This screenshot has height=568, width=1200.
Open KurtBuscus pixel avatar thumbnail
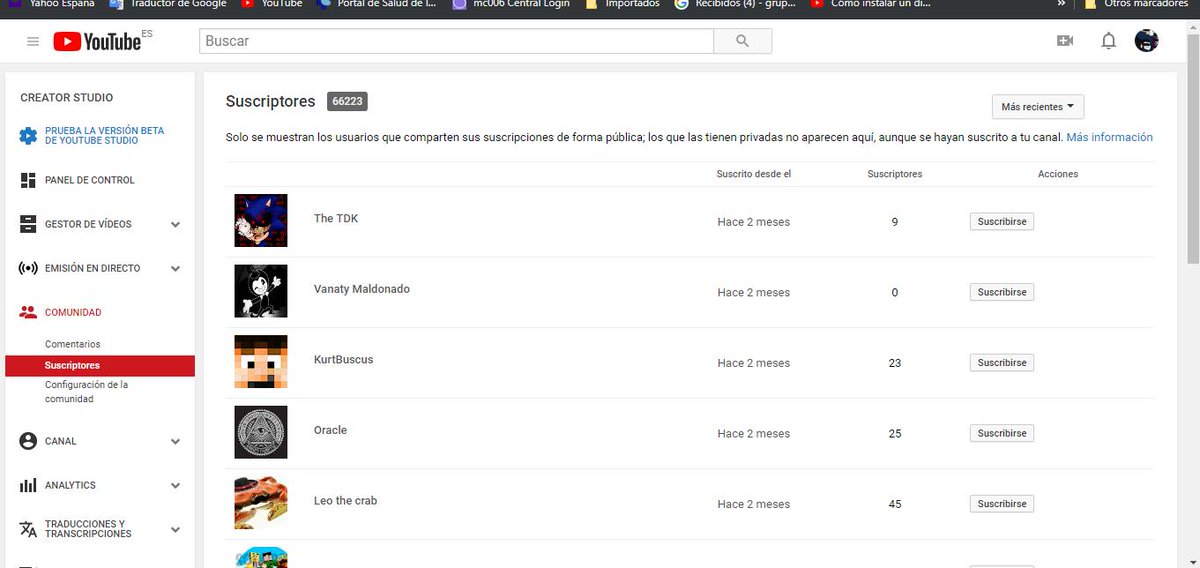coord(261,362)
